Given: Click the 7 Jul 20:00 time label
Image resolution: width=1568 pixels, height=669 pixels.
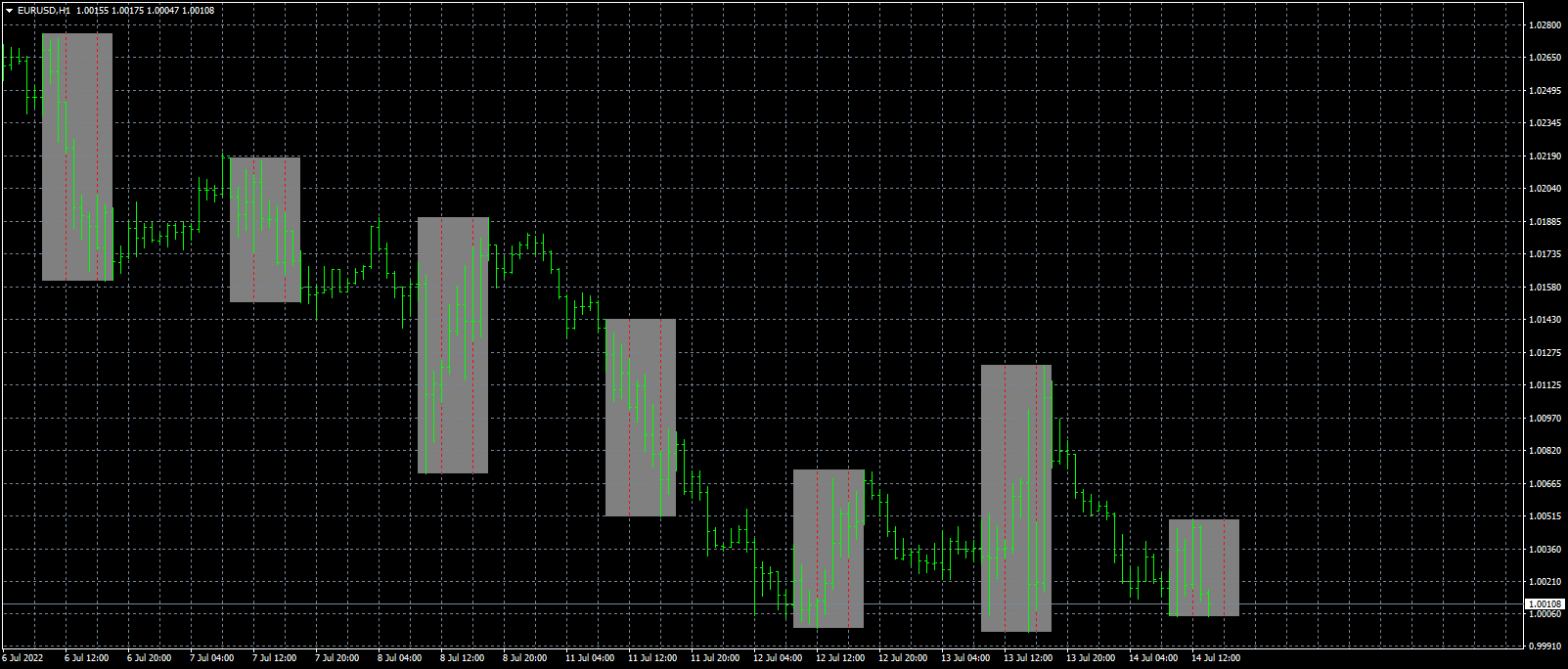Looking at the screenshot, I should pyautogui.click(x=337, y=658).
